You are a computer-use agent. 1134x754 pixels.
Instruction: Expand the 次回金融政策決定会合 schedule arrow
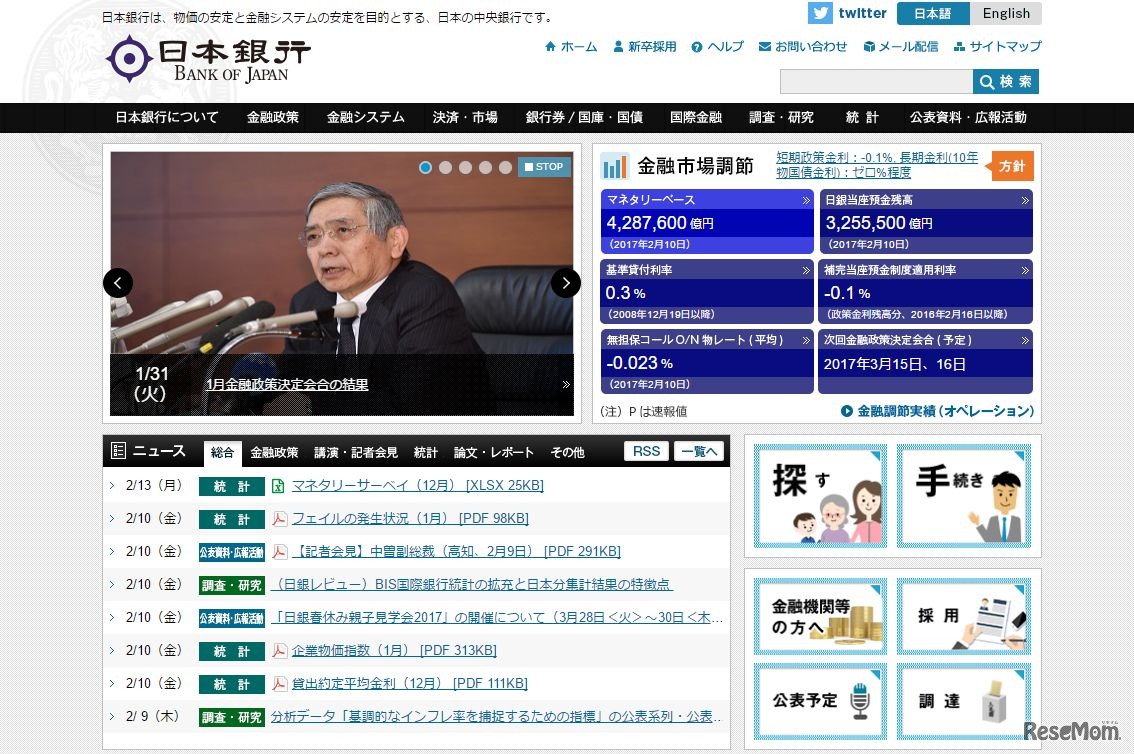(1023, 340)
